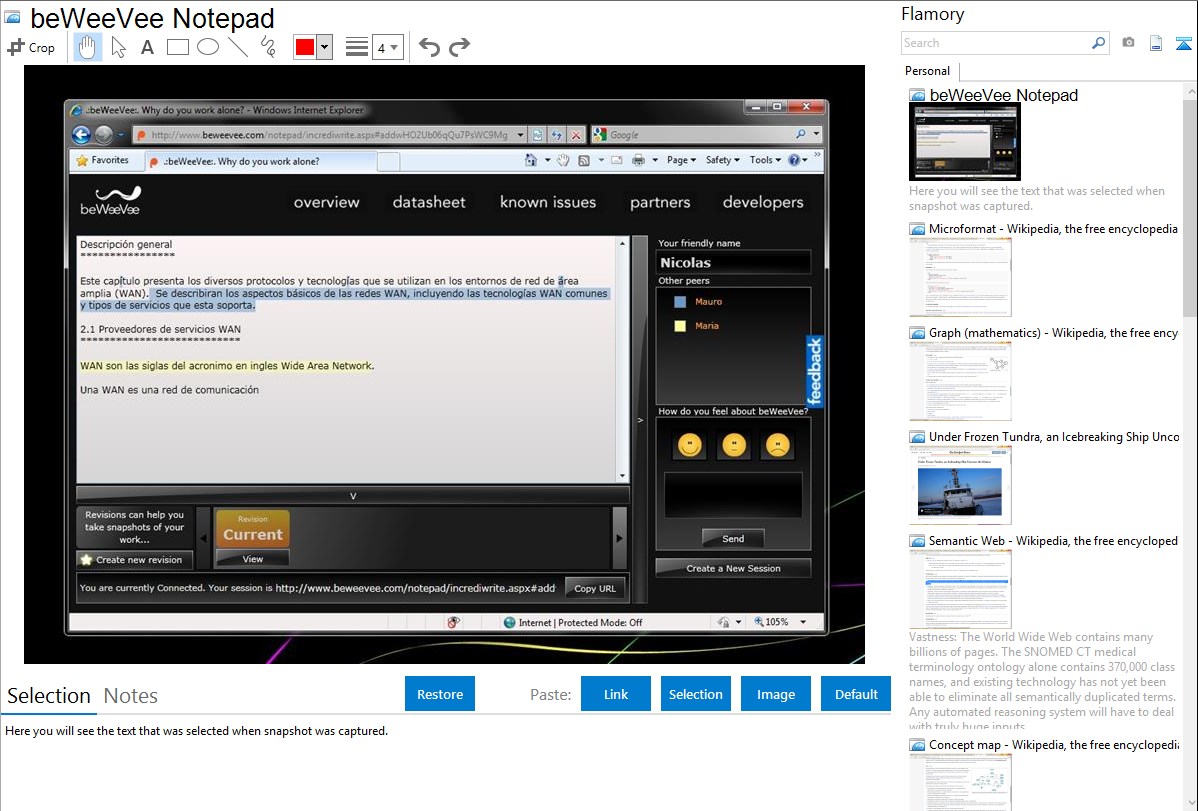Click the camera capture icon
The height and width of the screenshot is (811, 1198).
tap(1128, 42)
